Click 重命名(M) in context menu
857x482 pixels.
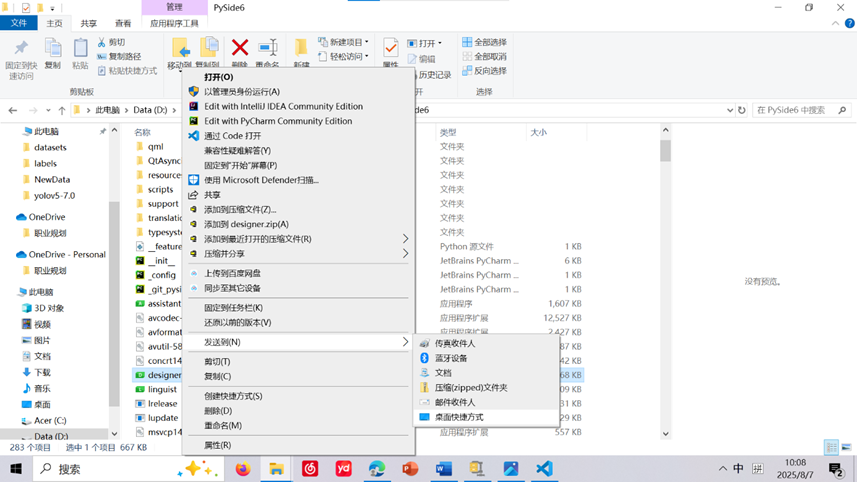pyautogui.click(x=222, y=425)
